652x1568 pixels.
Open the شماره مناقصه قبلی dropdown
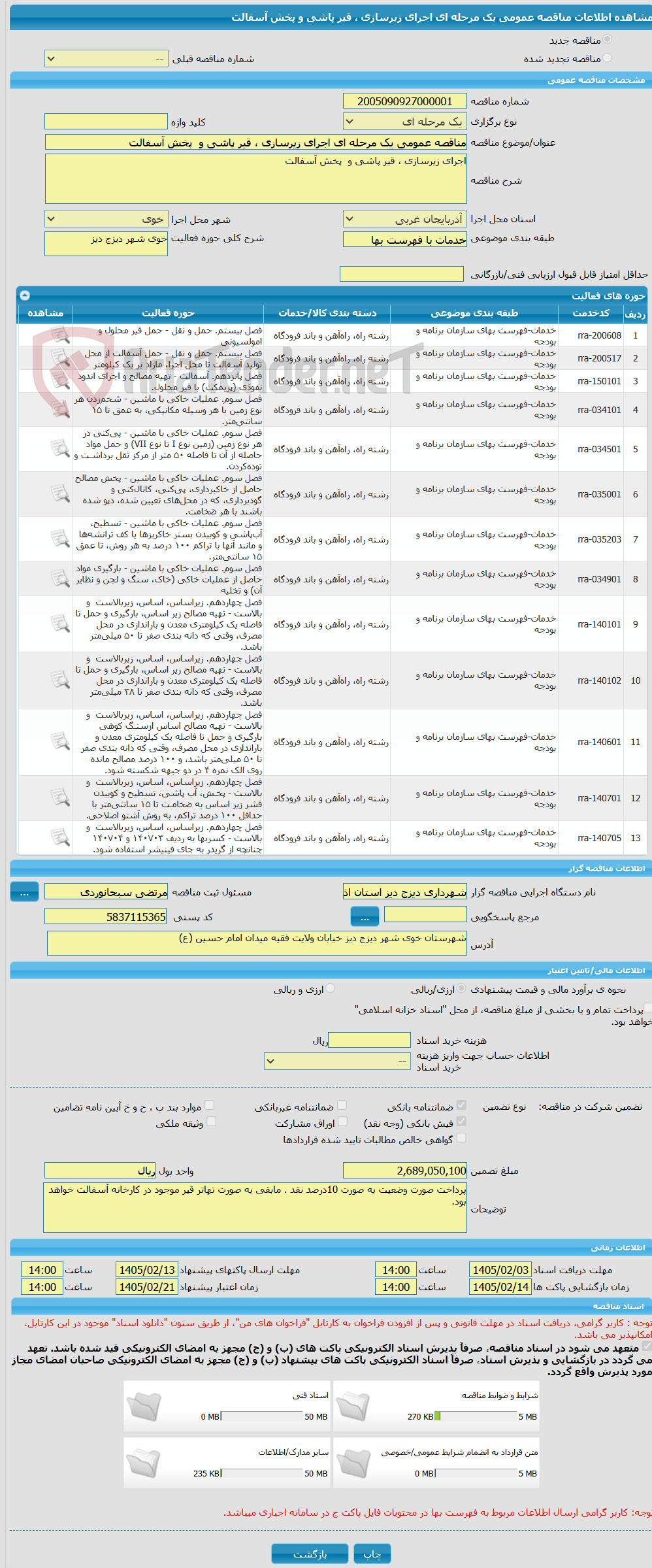106,59
